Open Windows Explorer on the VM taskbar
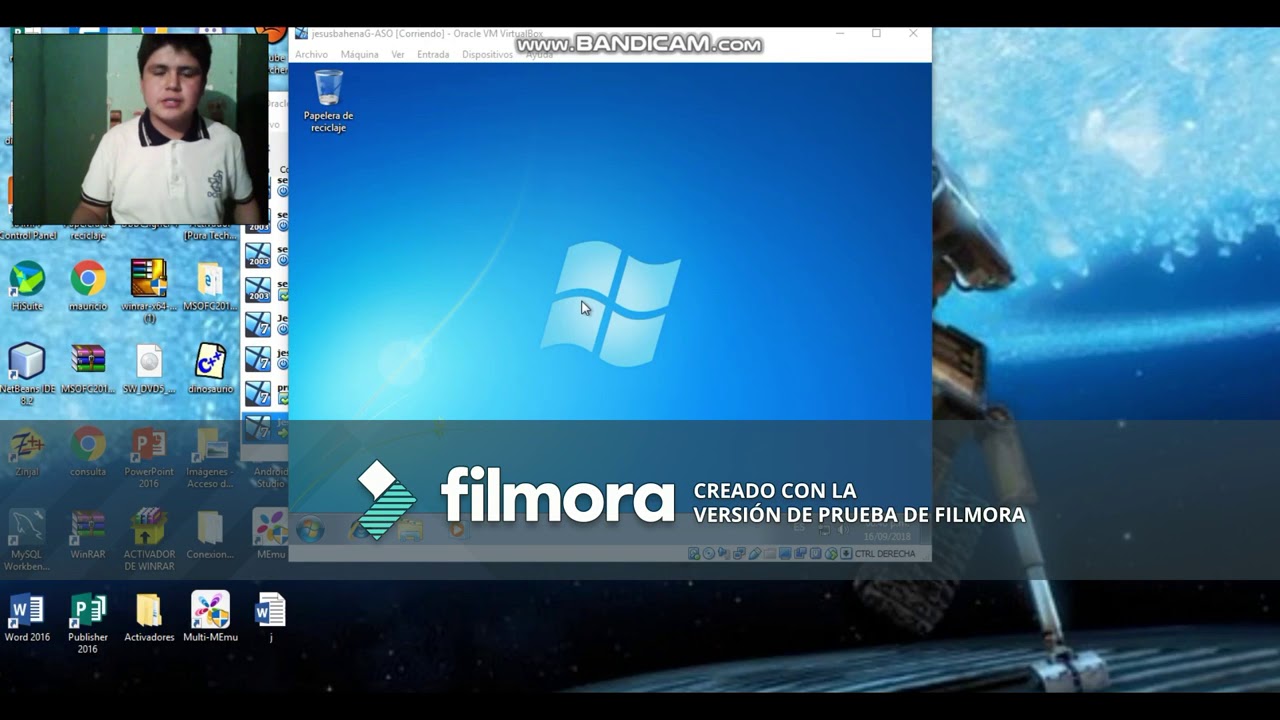1280x720 pixels. [410, 530]
